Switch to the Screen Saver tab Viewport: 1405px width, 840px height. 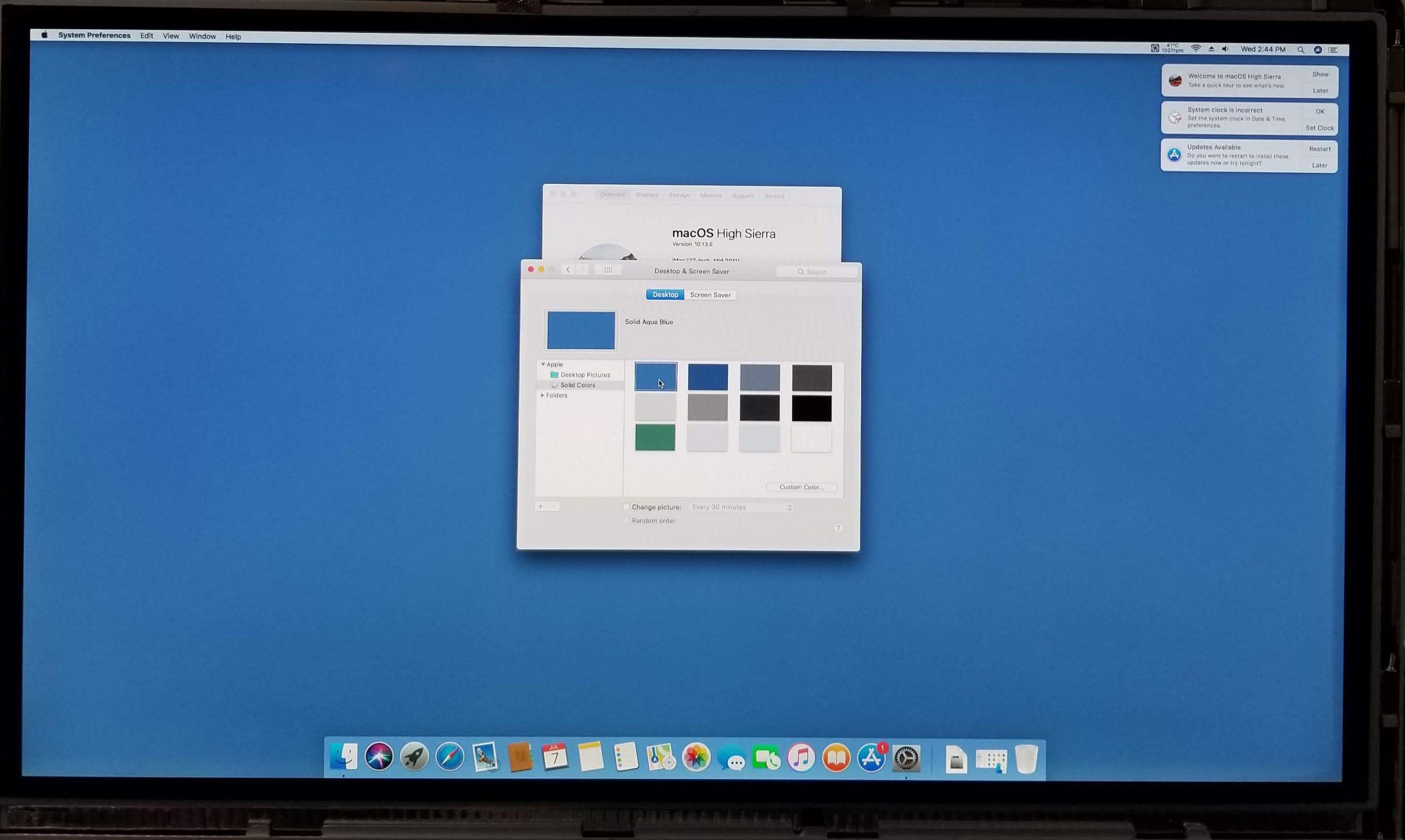click(x=710, y=295)
